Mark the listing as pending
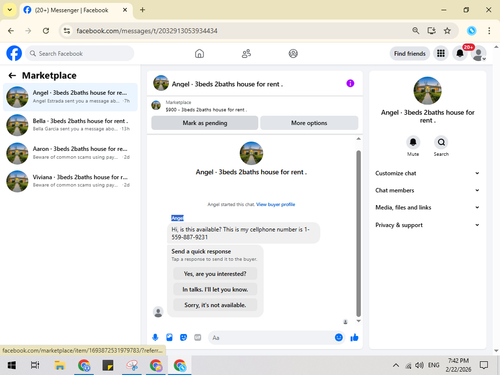500x375 pixels. click(205, 123)
